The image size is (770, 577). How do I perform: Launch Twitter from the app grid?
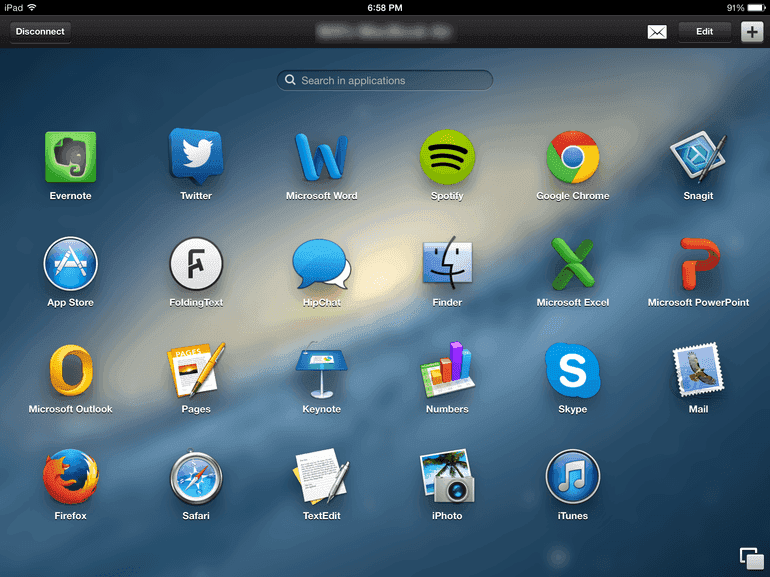[x=196, y=158]
